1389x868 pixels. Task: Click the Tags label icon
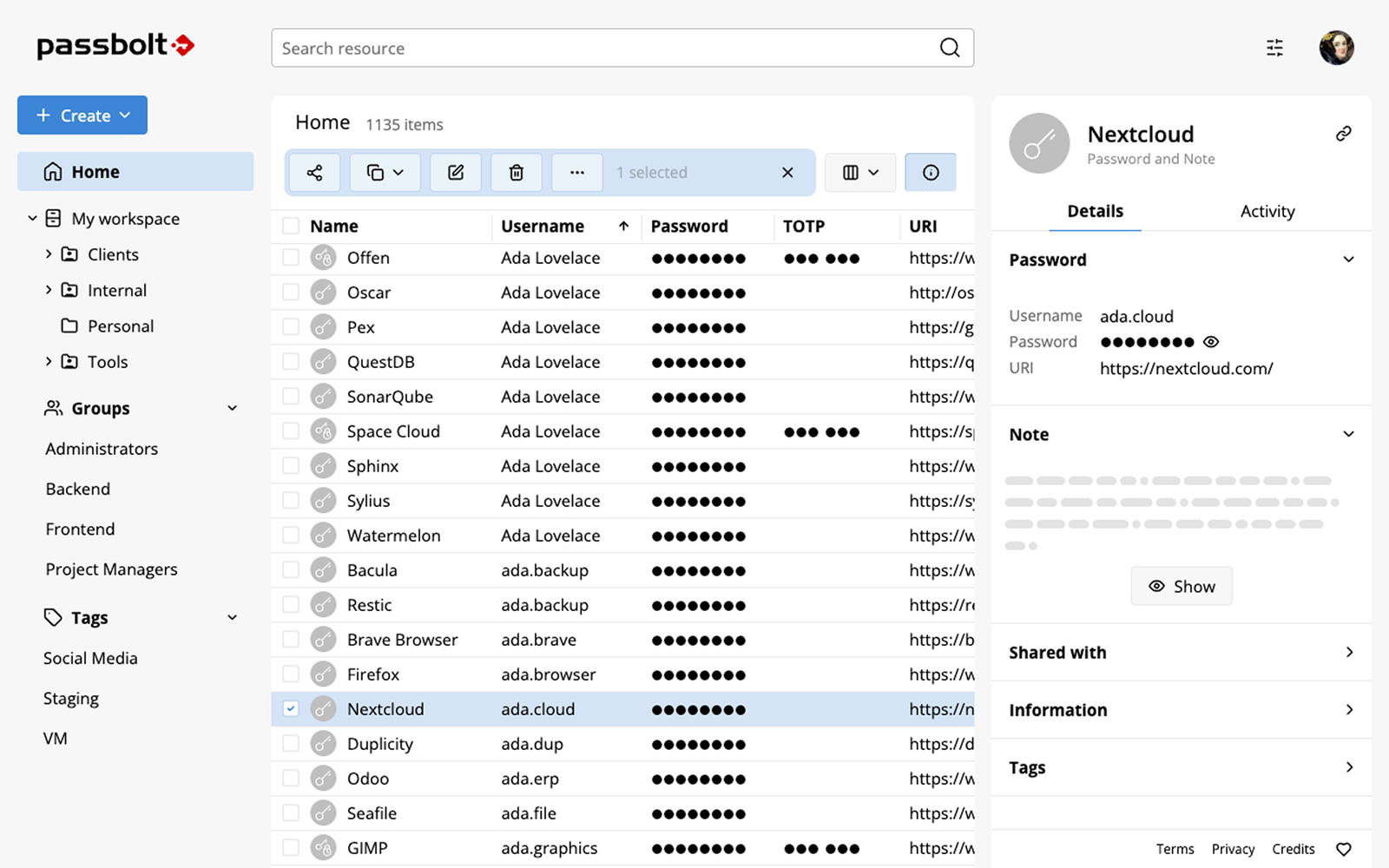point(53,617)
